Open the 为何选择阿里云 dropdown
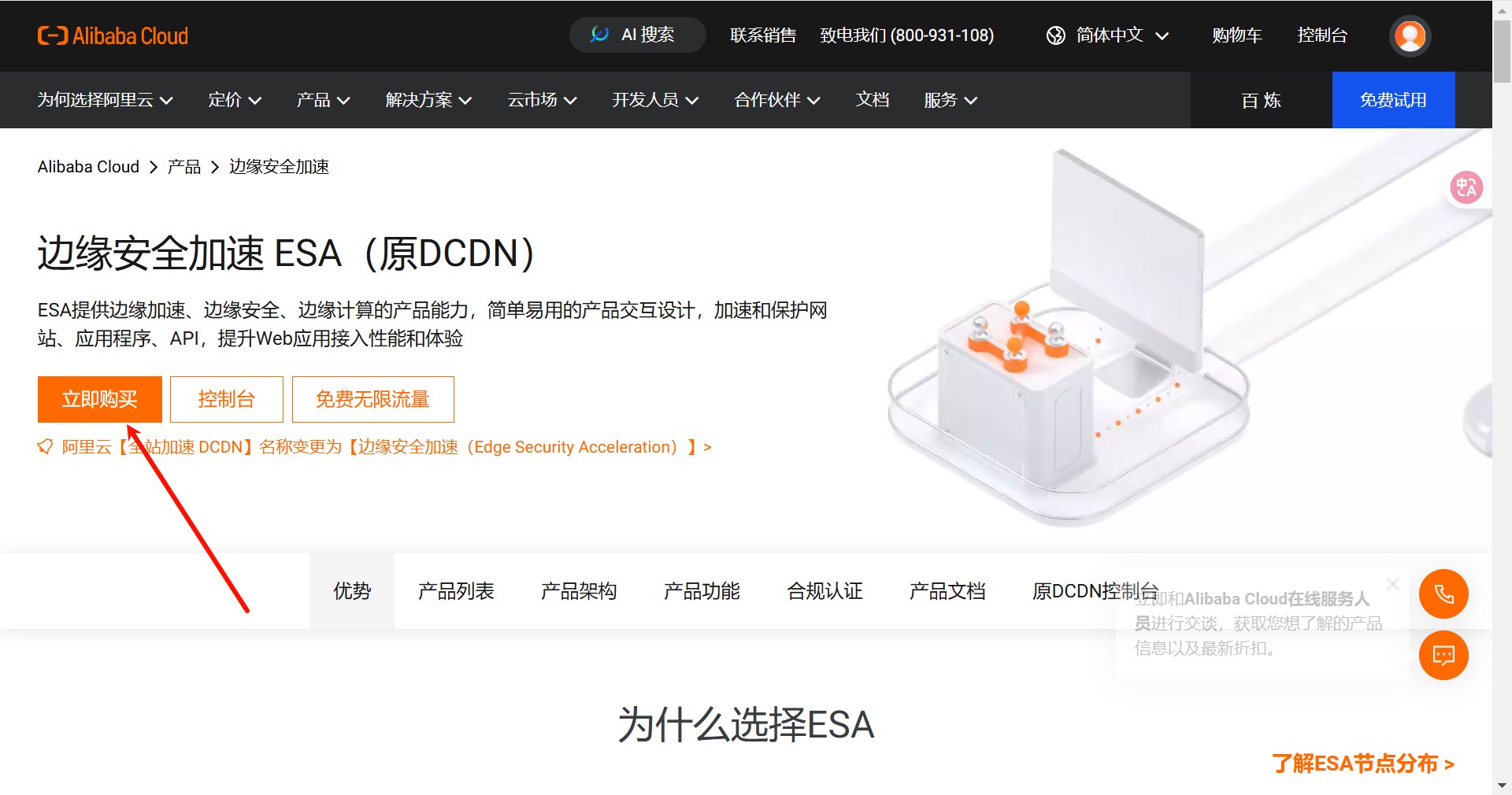The height and width of the screenshot is (795, 1512). coord(106,100)
